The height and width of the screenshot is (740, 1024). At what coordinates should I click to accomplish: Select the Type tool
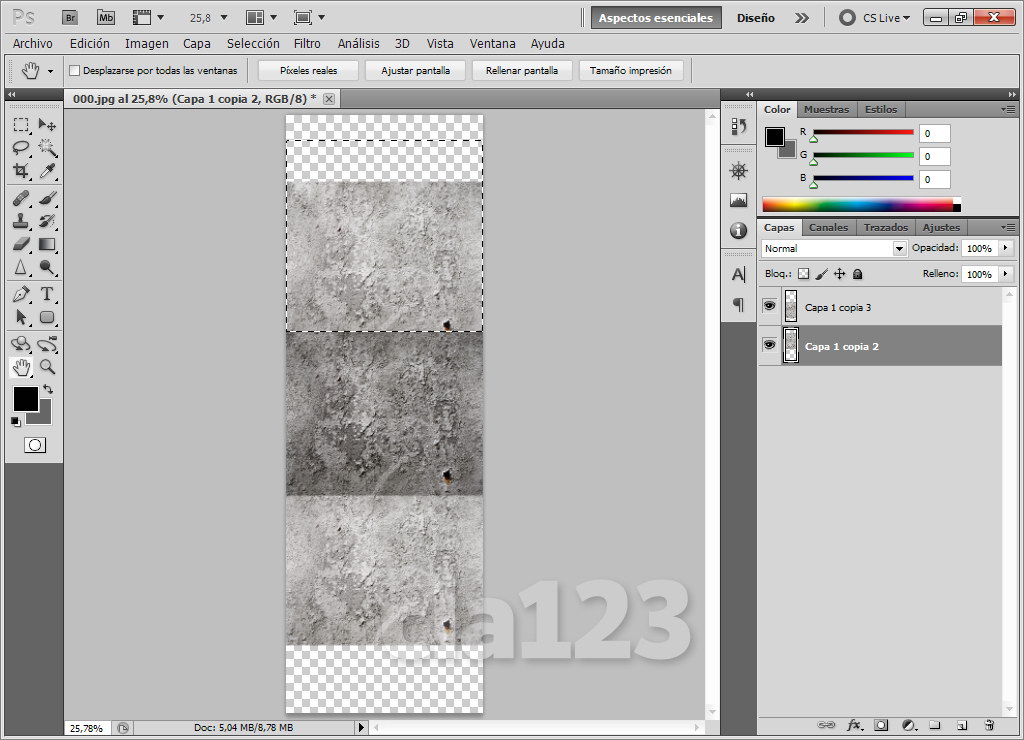point(47,294)
